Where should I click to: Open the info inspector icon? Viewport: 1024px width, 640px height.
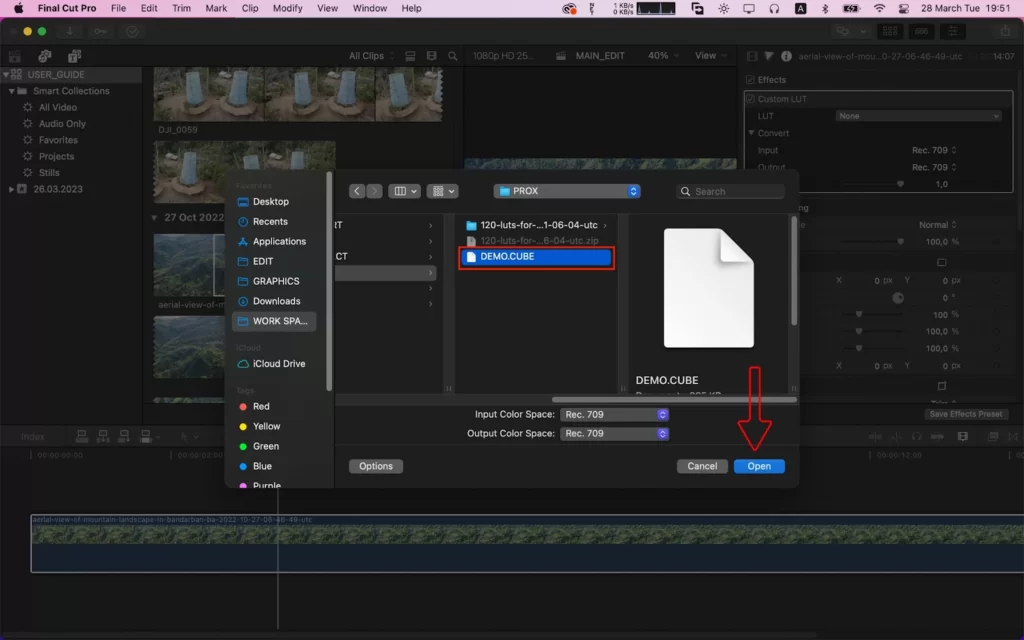click(x=786, y=56)
